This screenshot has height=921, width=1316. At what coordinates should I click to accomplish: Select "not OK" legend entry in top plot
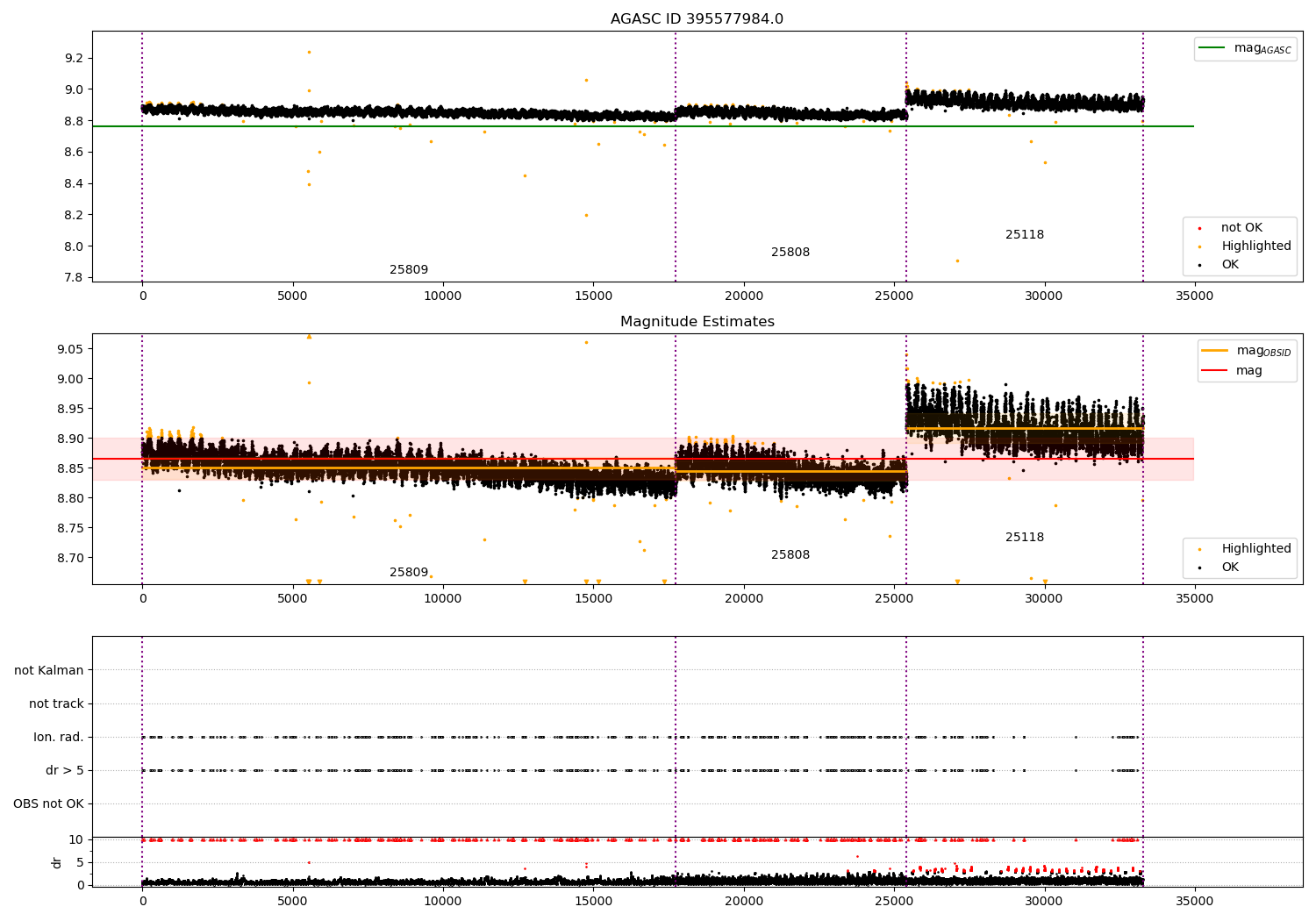[x=1241, y=228]
